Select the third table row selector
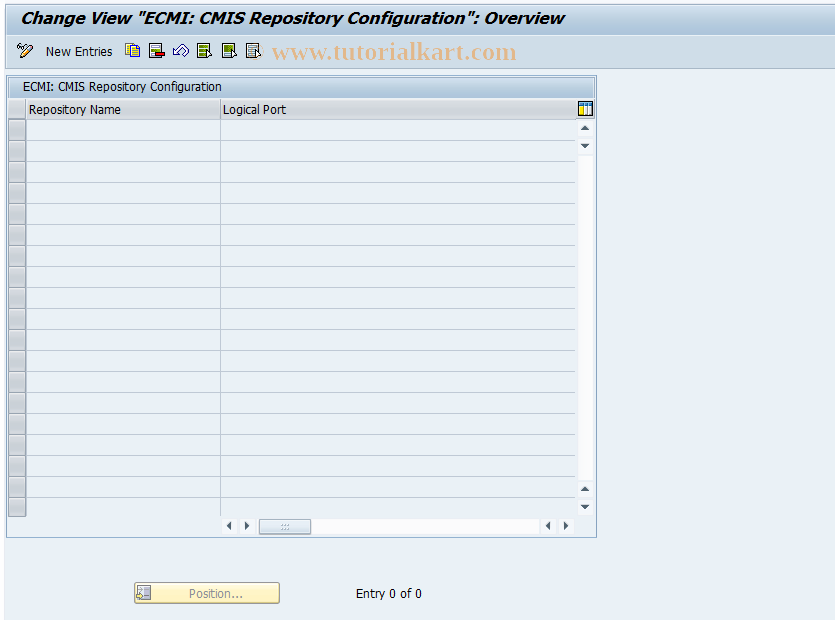 pos(17,172)
